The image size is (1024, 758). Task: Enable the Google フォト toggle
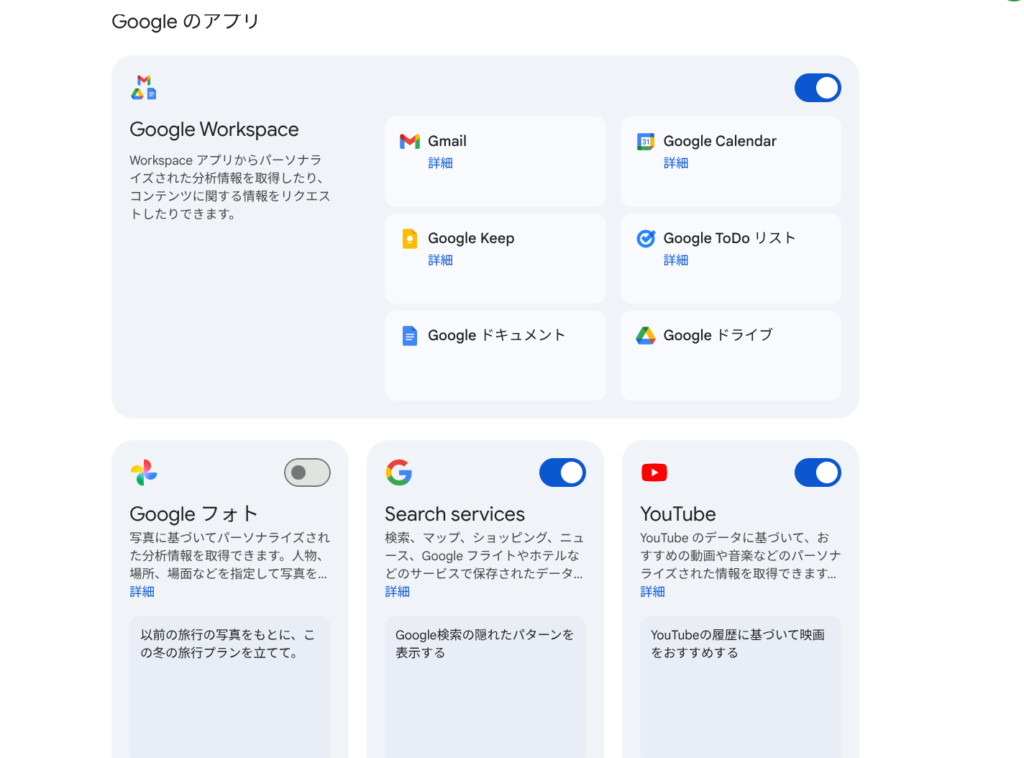point(307,473)
